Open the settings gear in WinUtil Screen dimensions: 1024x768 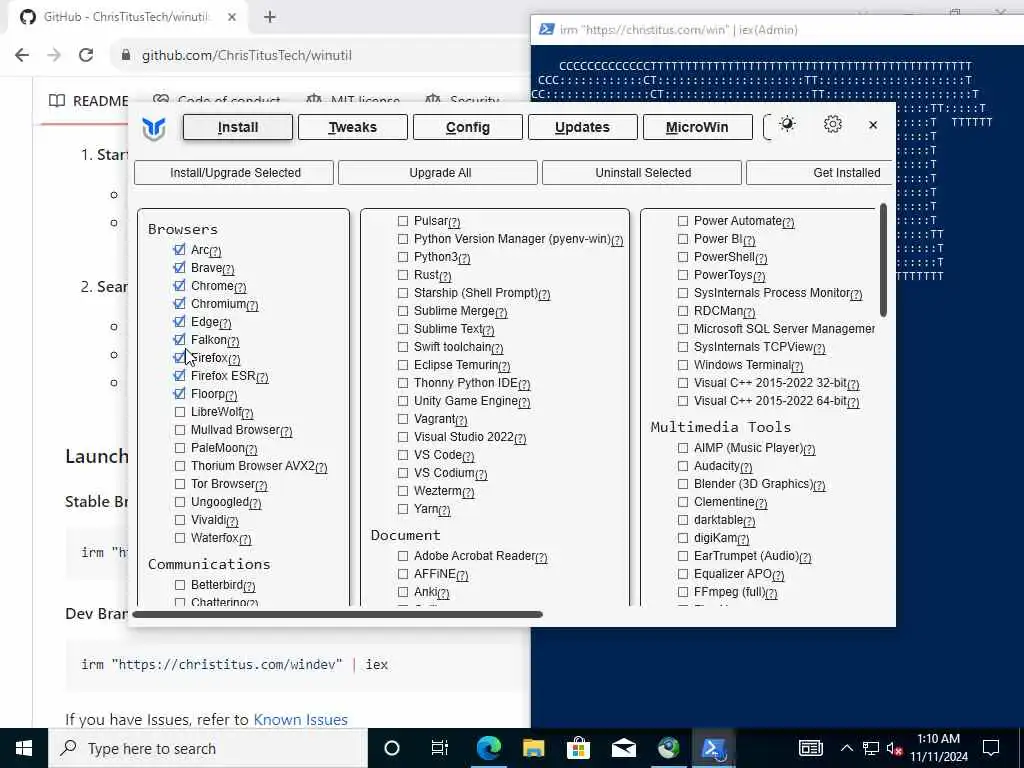click(x=832, y=124)
